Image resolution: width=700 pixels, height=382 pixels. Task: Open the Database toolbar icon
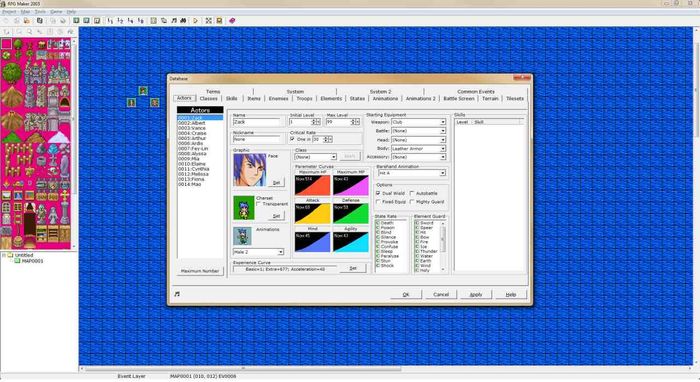[x=153, y=21]
